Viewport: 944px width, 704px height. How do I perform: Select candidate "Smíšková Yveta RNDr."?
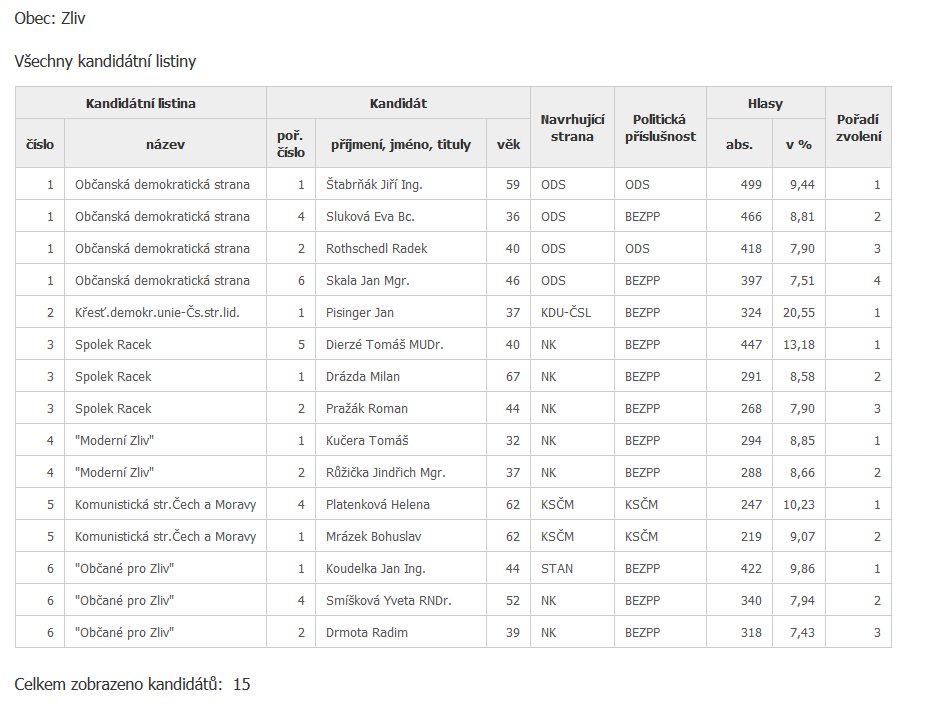tap(388, 600)
